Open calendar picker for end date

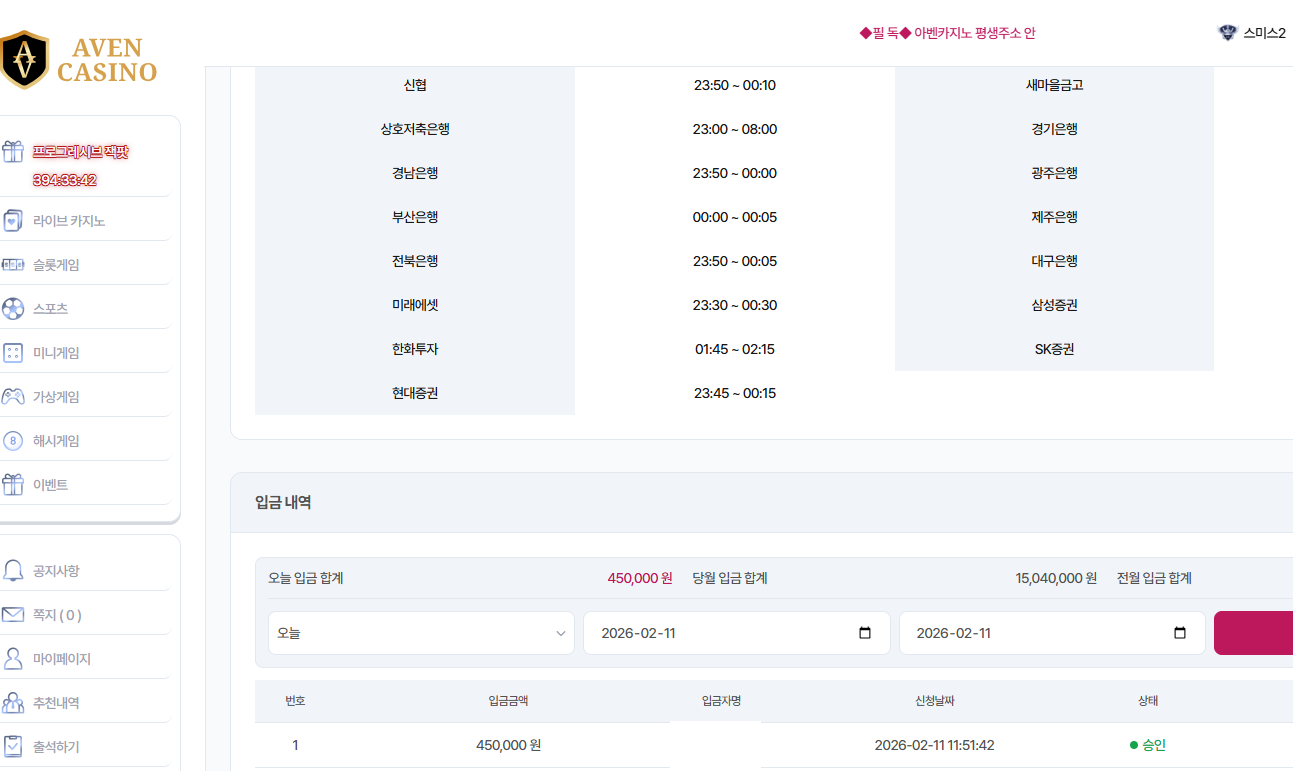coord(1180,633)
